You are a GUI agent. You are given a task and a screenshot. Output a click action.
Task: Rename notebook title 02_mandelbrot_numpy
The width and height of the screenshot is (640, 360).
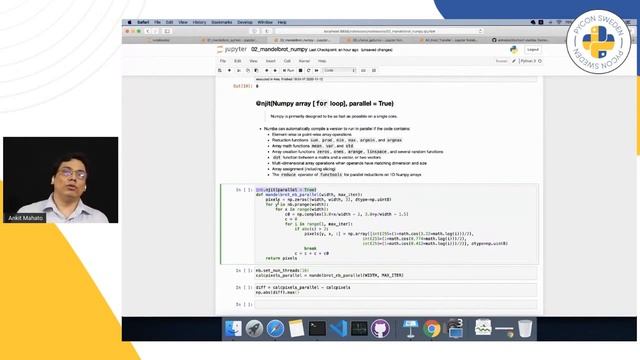coord(279,49)
